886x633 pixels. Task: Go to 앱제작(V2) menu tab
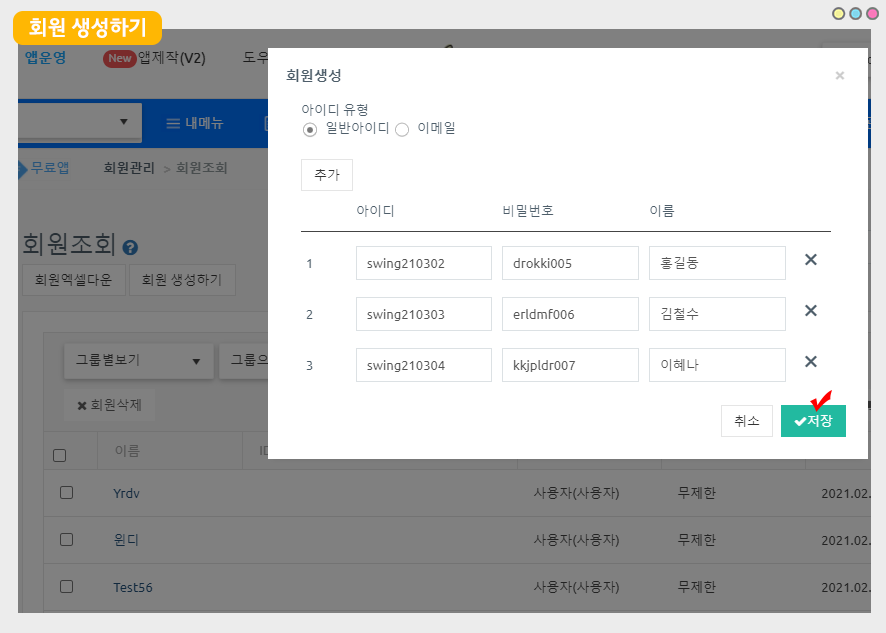tap(155, 58)
